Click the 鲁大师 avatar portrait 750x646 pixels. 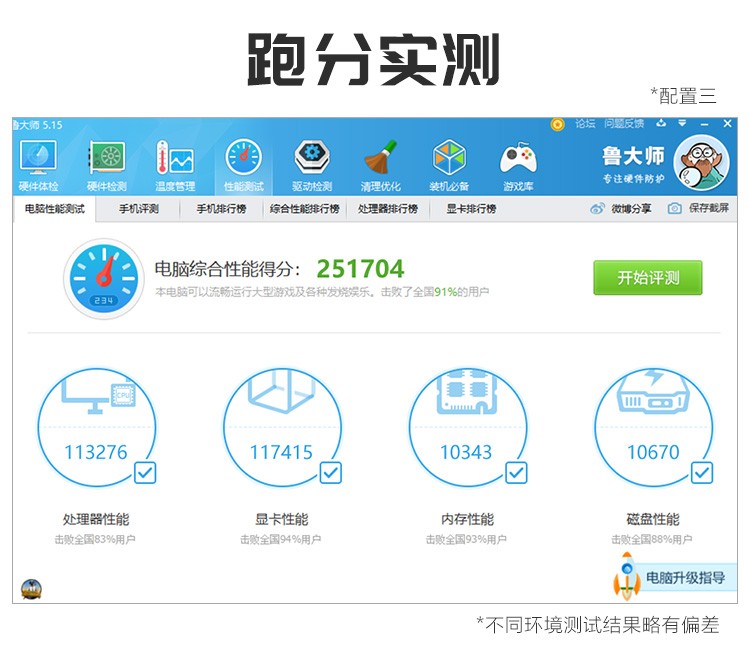(702, 163)
